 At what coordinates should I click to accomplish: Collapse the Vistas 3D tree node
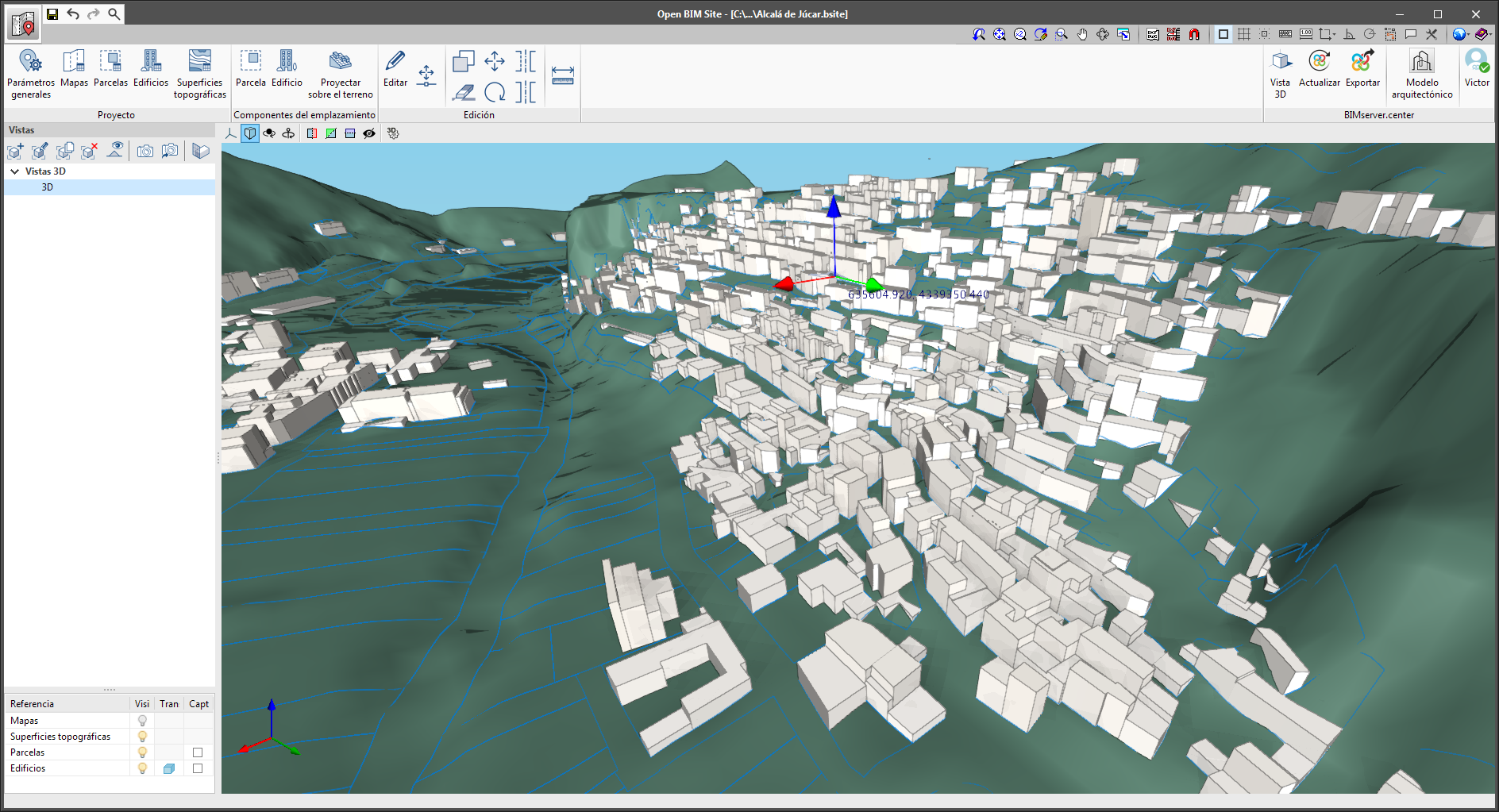point(14,171)
